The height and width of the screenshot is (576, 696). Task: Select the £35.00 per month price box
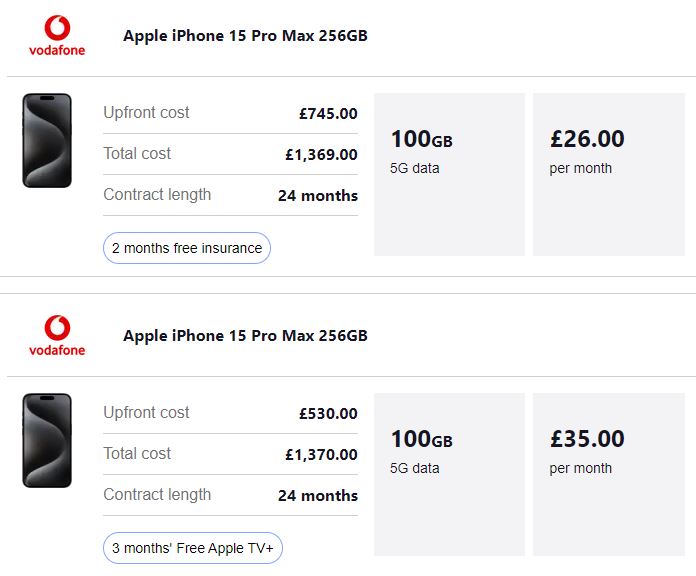tap(609, 474)
